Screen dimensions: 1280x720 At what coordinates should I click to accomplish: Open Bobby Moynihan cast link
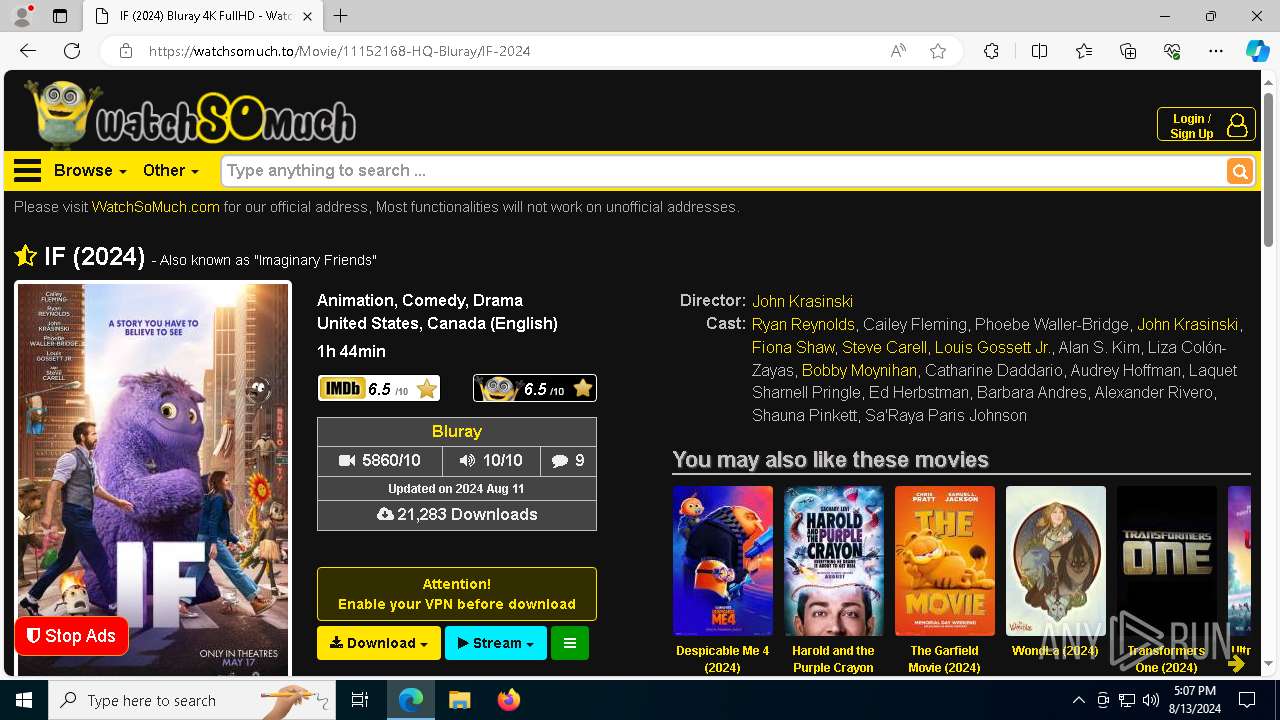(x=859, y=370)
